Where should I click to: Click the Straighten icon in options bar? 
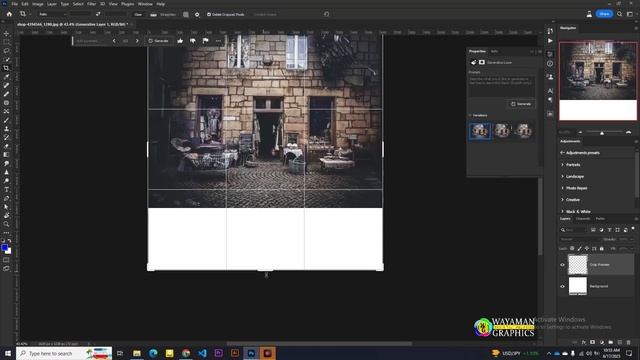pos(153,14)
